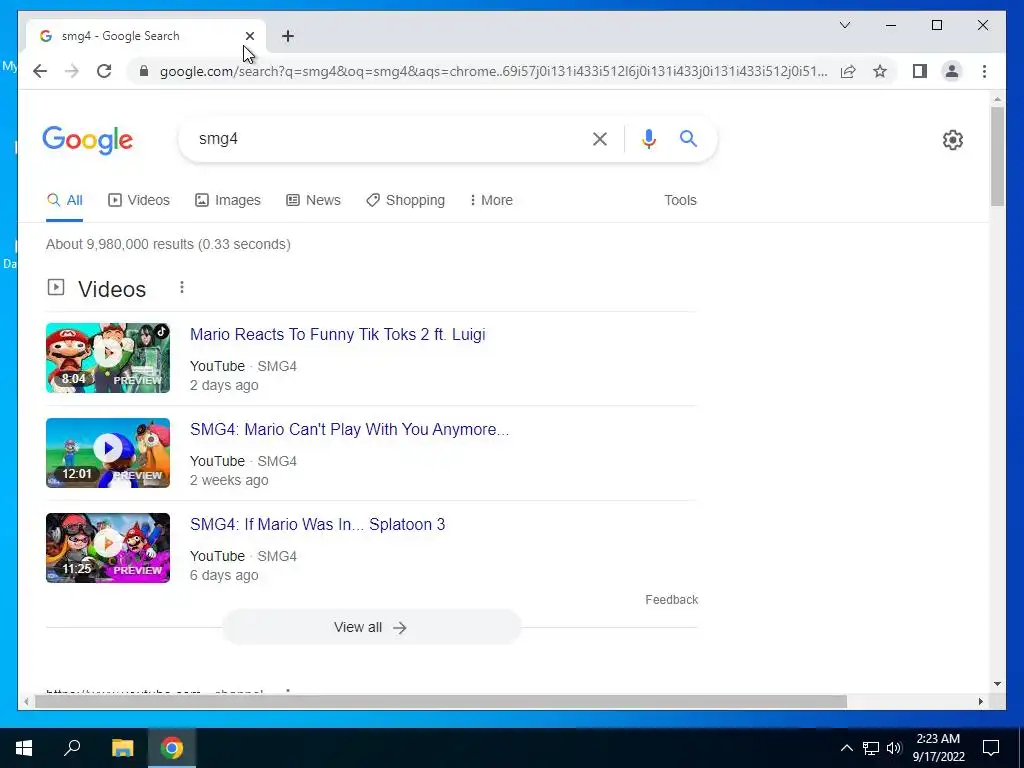This screenshot has height=768, width=1024.
Task: Switch to the Shopping results tab
Action: click(x=406, y=200)
